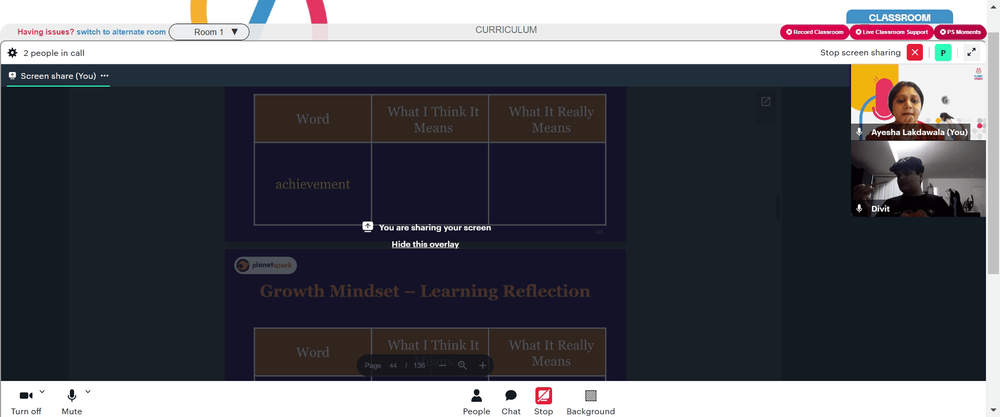The image size is (1000, 417).
Task: Select Divit's video thumbnail
Action: (x=904, y=179)
